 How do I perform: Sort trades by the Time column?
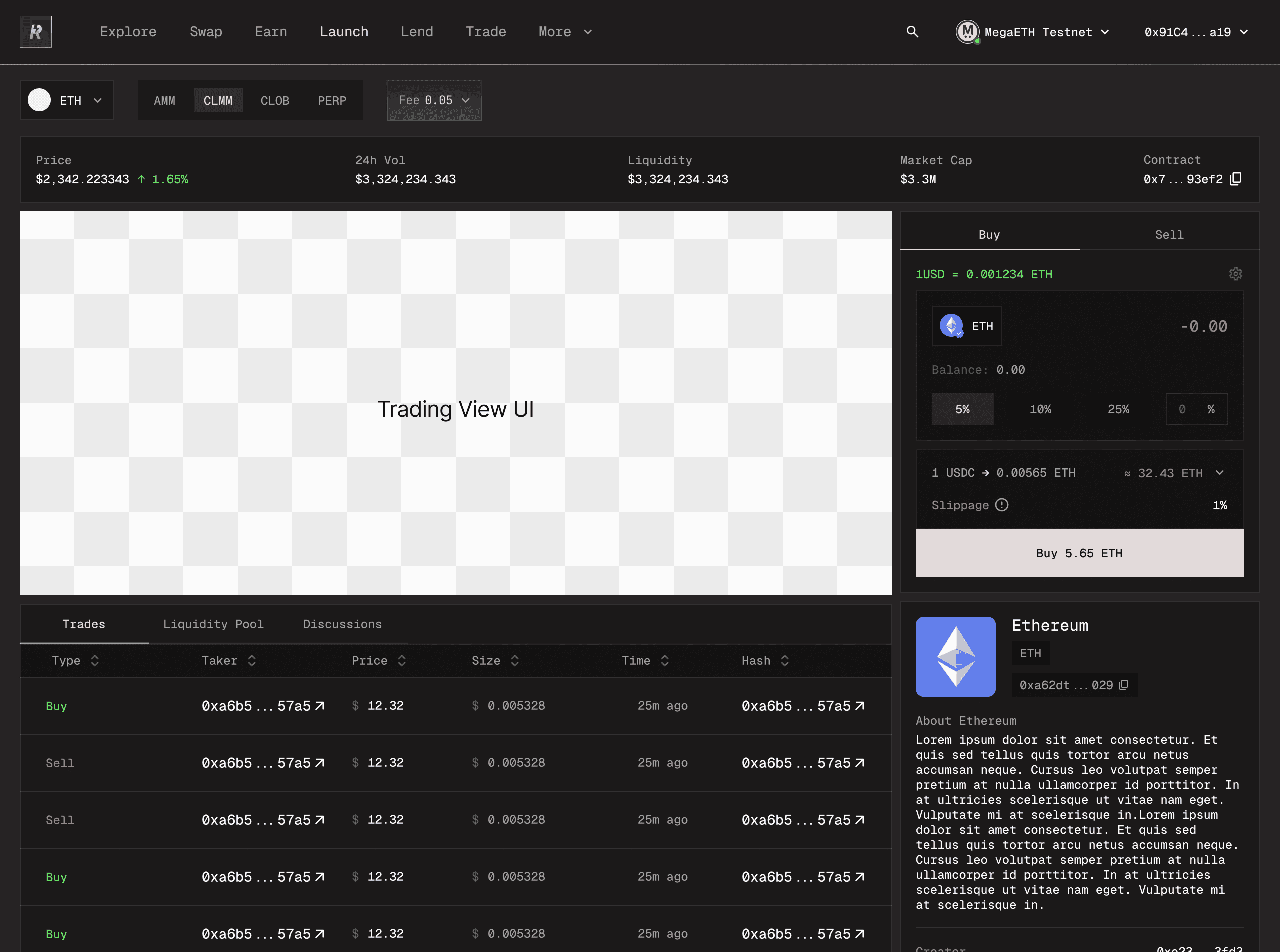pos(665,661)
